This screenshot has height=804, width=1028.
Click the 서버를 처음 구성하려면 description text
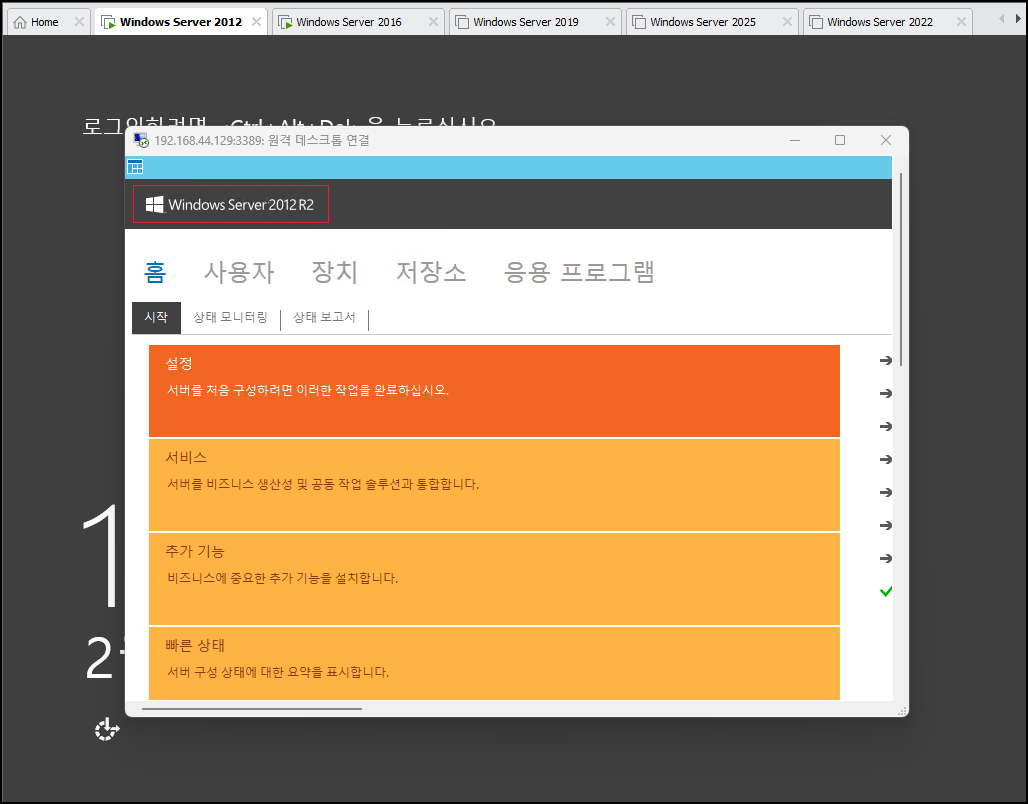(307, 390)
